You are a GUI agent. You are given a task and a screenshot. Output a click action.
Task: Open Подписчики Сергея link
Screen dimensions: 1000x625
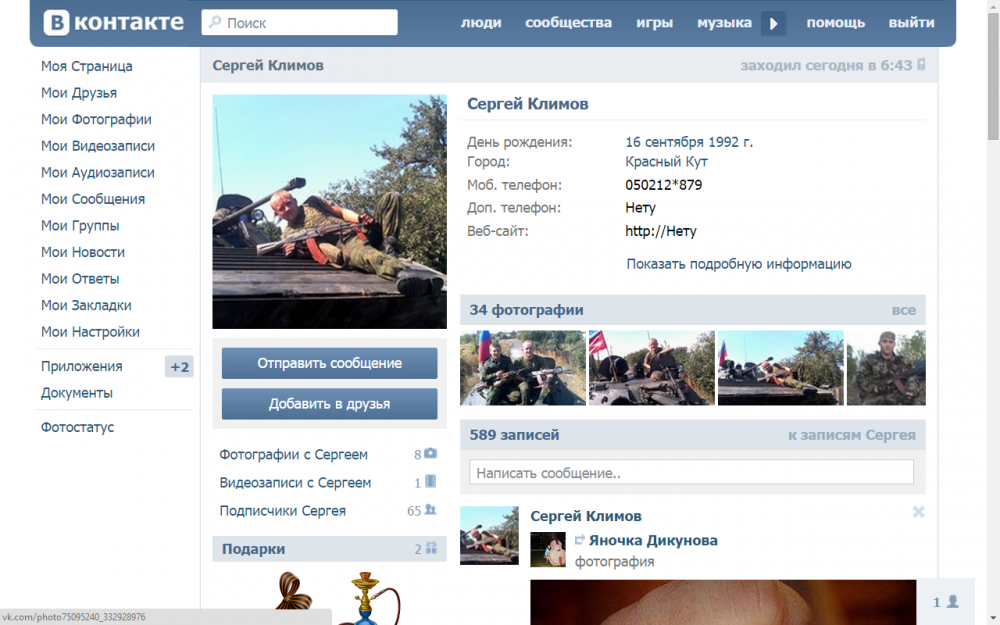pos(283,511)
